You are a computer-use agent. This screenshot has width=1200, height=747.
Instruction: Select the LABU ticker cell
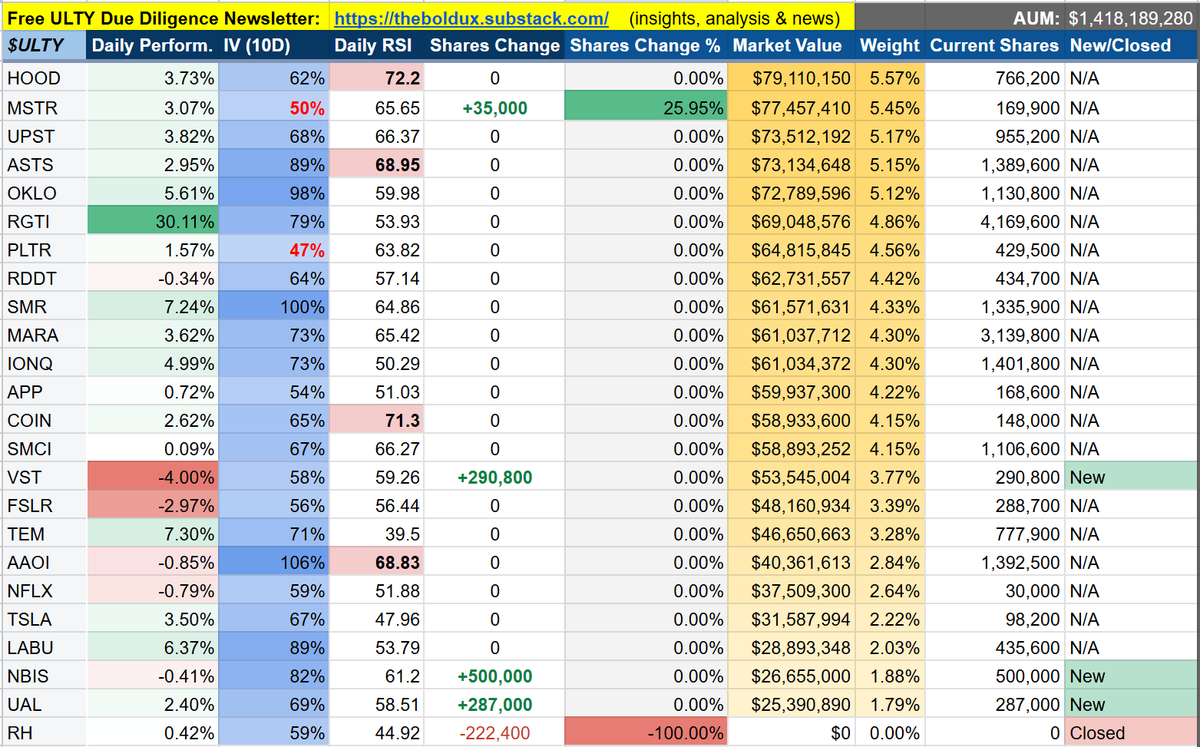[x=43, y=648]
